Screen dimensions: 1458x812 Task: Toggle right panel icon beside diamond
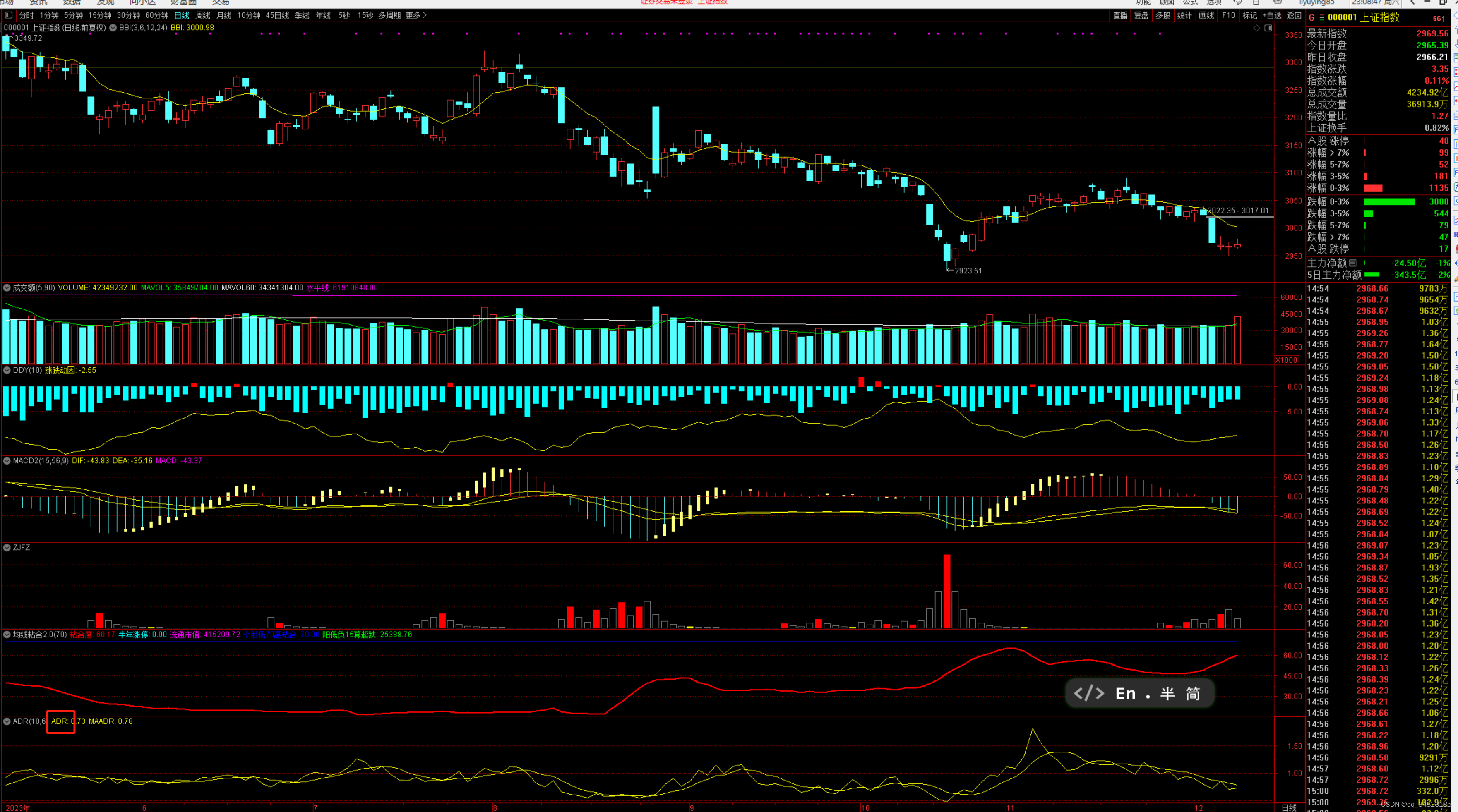pos(1268,28)
